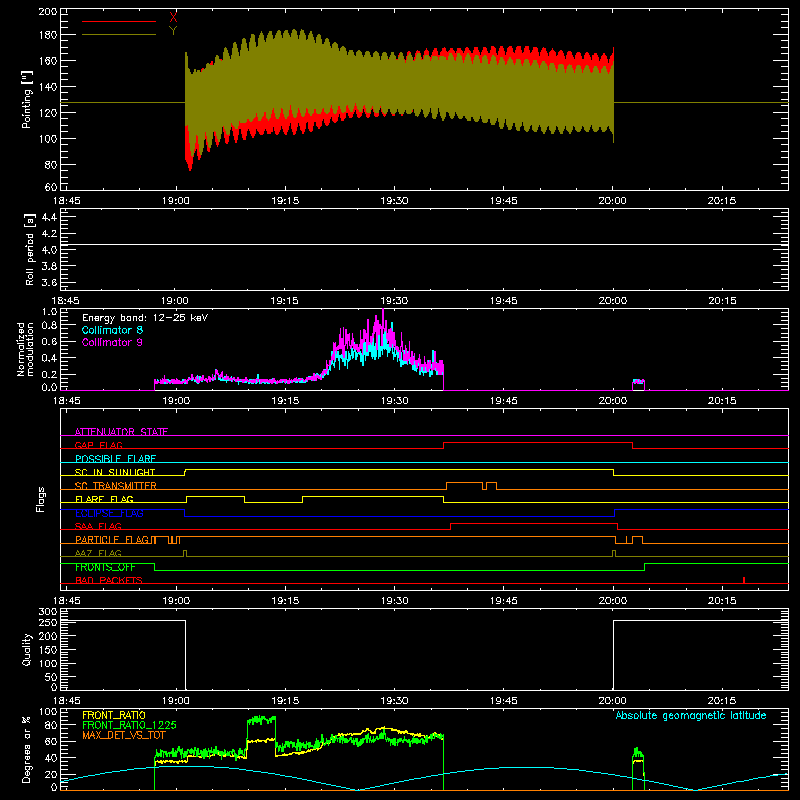Screen dimensions: 800x800
Task: Select the SAA_FLAG label
Action: click(x=98, y=526)
